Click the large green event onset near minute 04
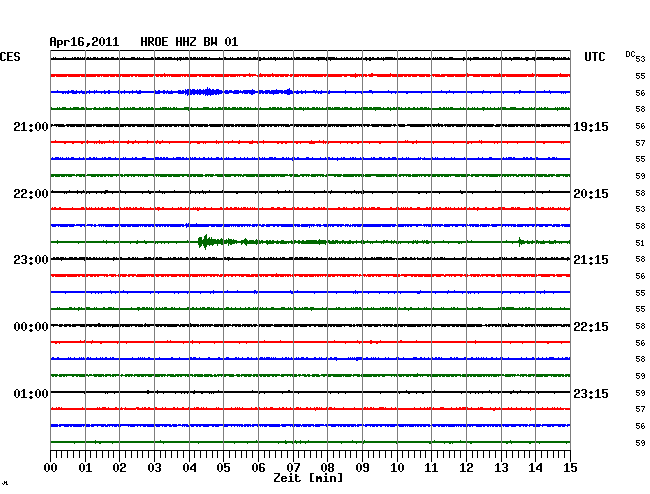Screen dimensions: 650x494 click(206, 242)
